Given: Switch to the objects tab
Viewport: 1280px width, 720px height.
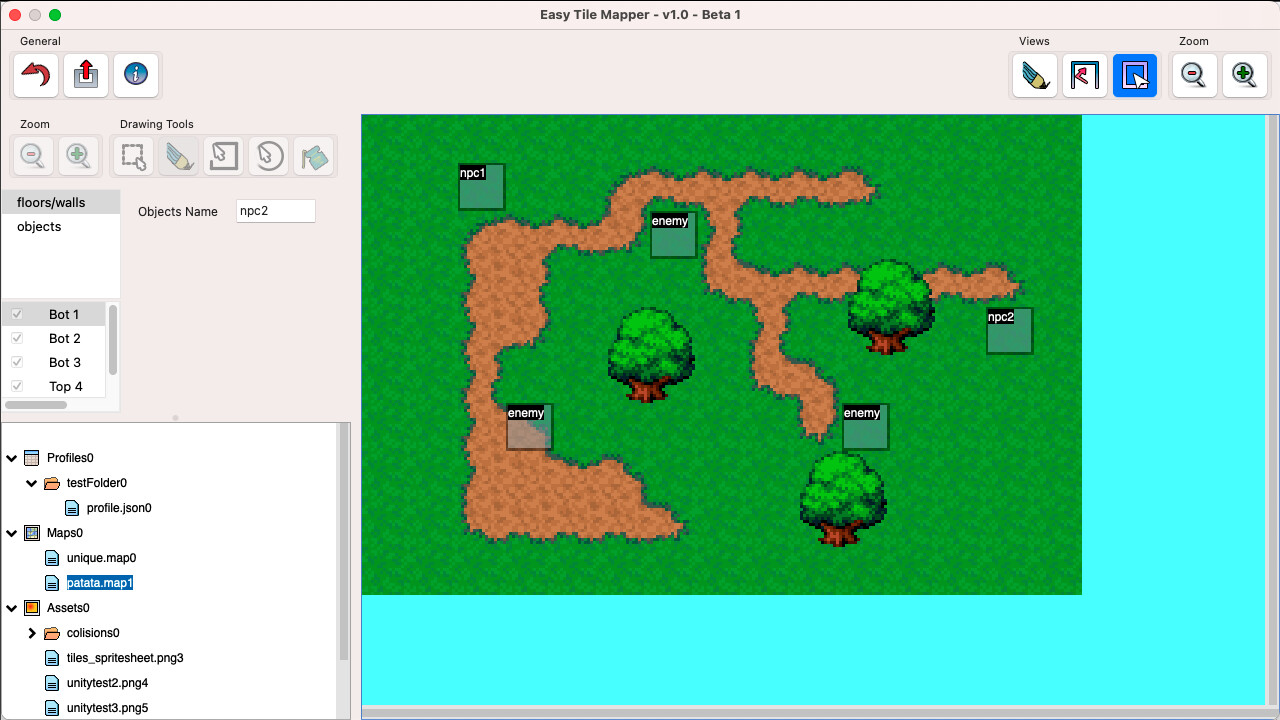Looking at the screenshot, I should tap(39, 226).
